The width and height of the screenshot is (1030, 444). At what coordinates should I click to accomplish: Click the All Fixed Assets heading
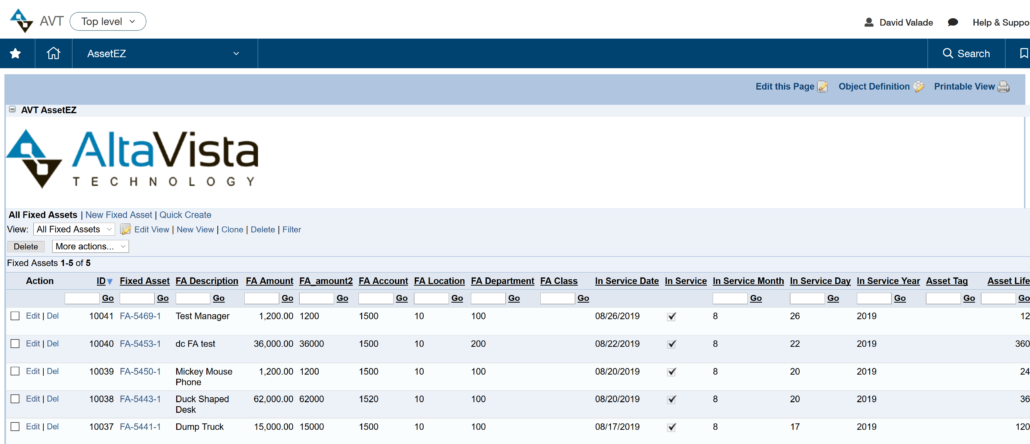click(43, 215)
